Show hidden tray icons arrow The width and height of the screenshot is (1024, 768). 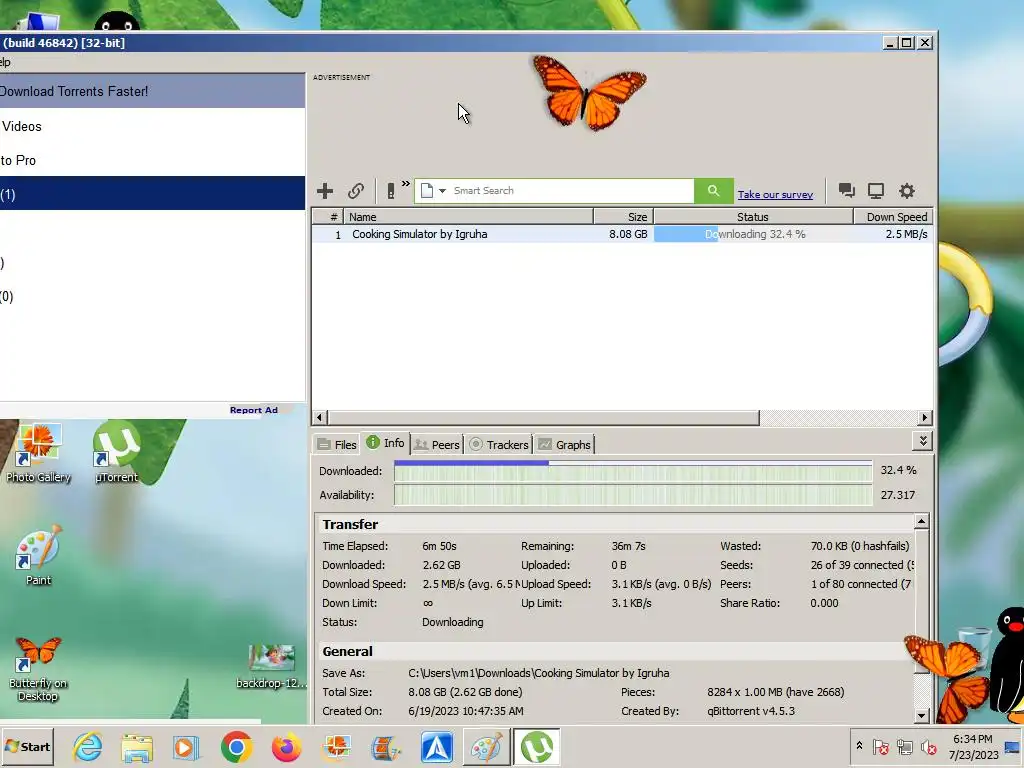click(x=859, y=746)
